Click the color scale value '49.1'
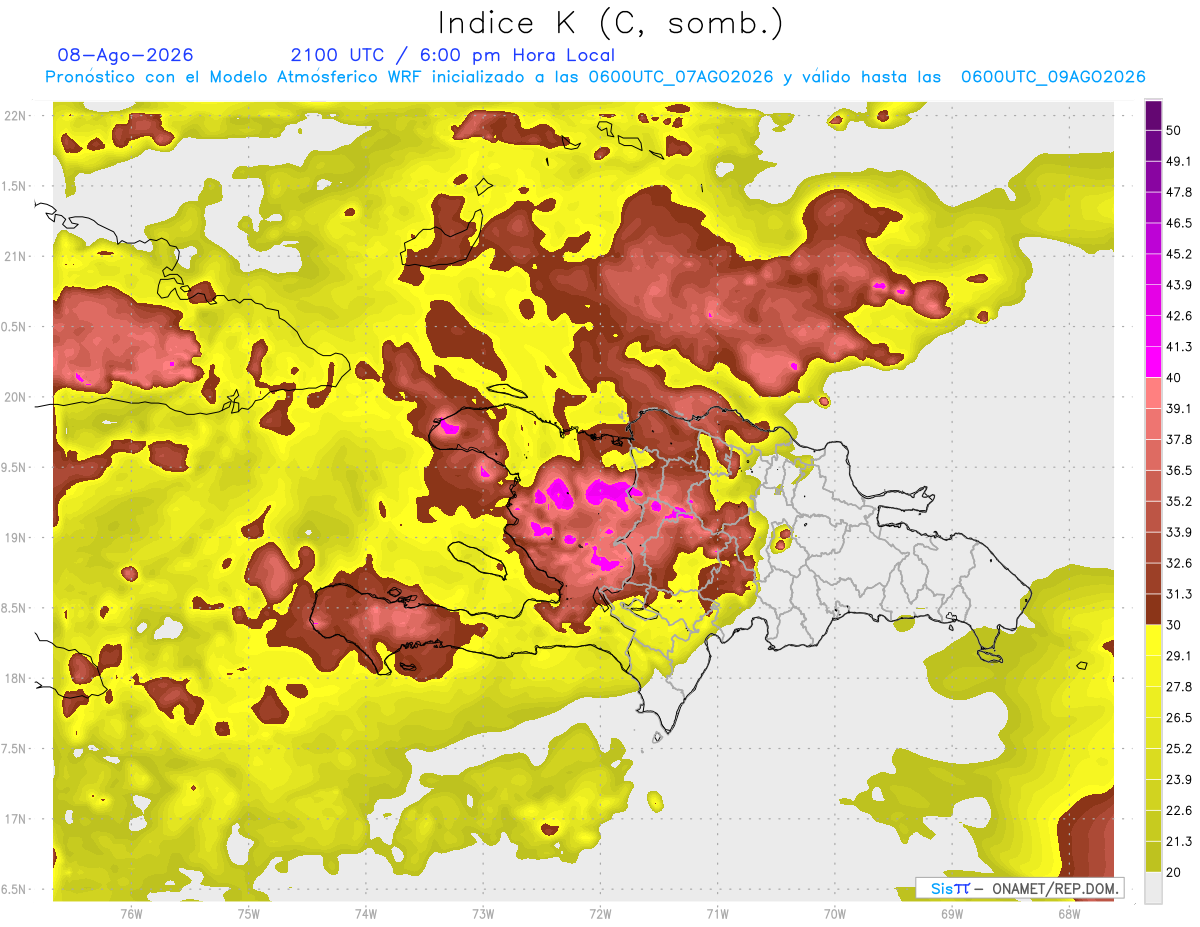Screen dimensions: 1200x927 click(x=1179, y=161)
